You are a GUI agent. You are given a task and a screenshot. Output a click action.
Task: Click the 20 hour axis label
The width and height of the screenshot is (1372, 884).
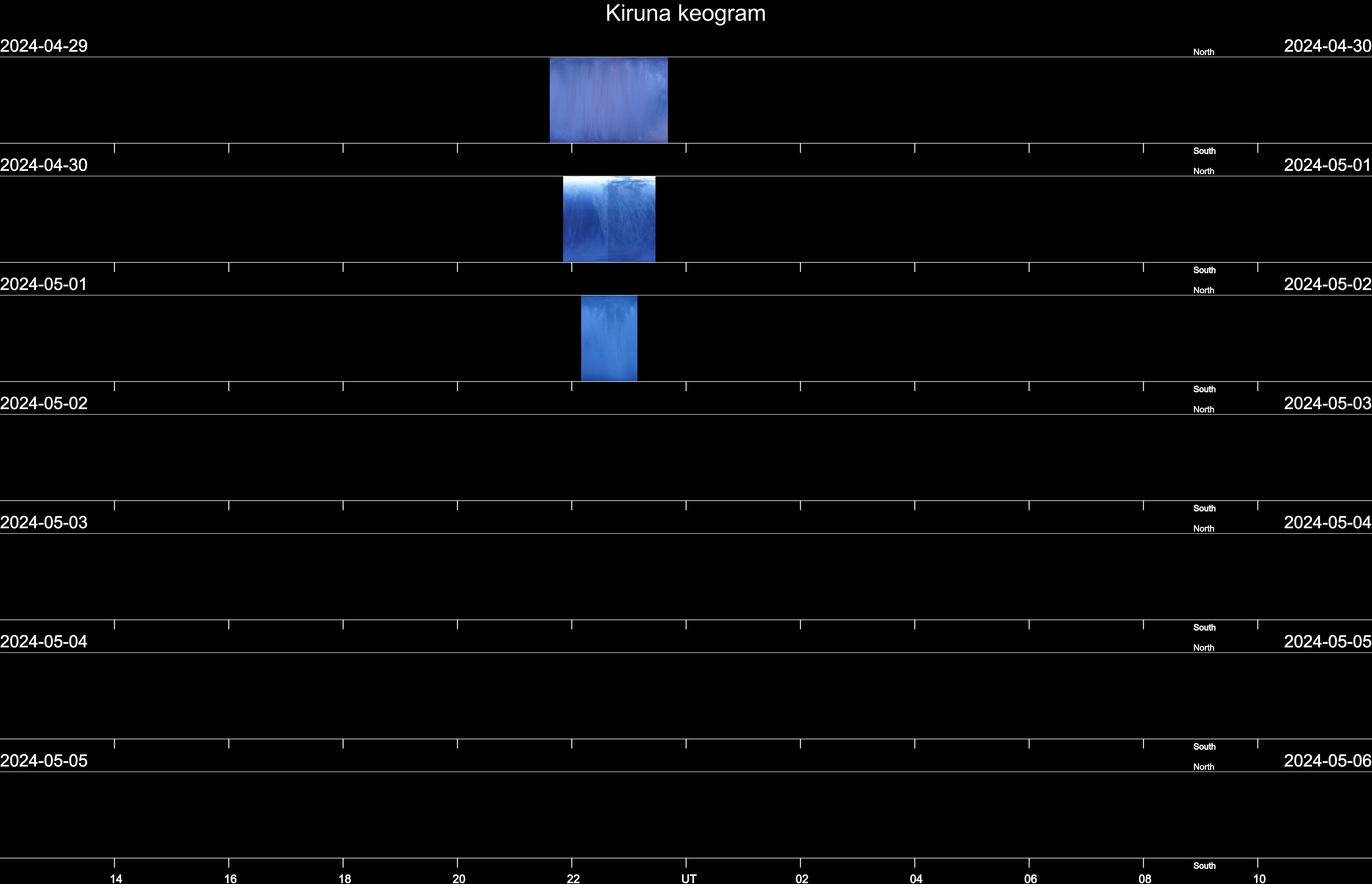459,878
